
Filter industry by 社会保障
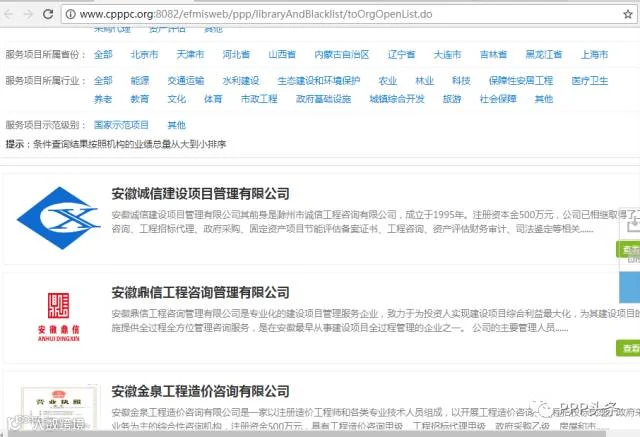(498, 99)
